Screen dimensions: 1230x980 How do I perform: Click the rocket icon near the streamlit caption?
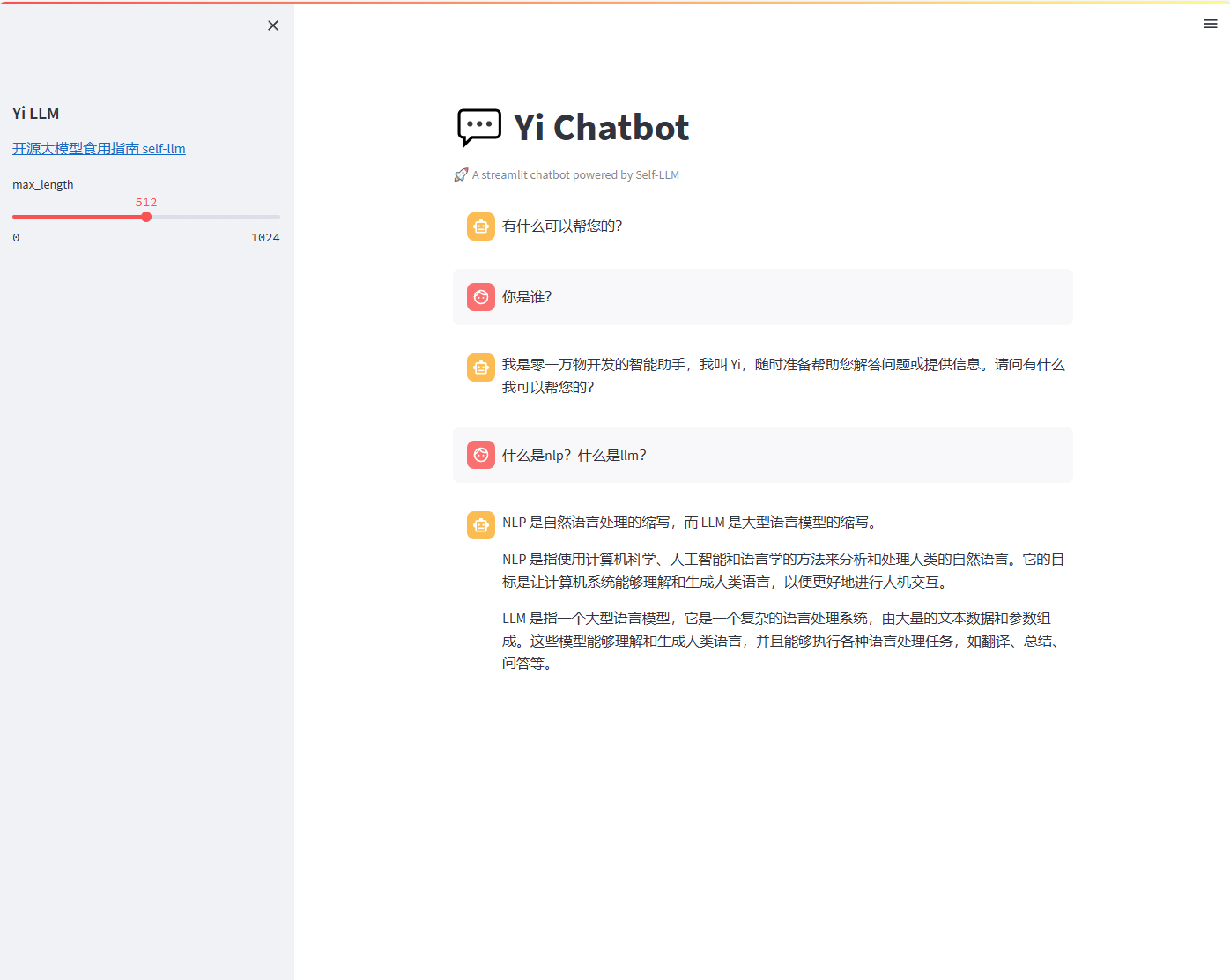(x=461, y=174)
